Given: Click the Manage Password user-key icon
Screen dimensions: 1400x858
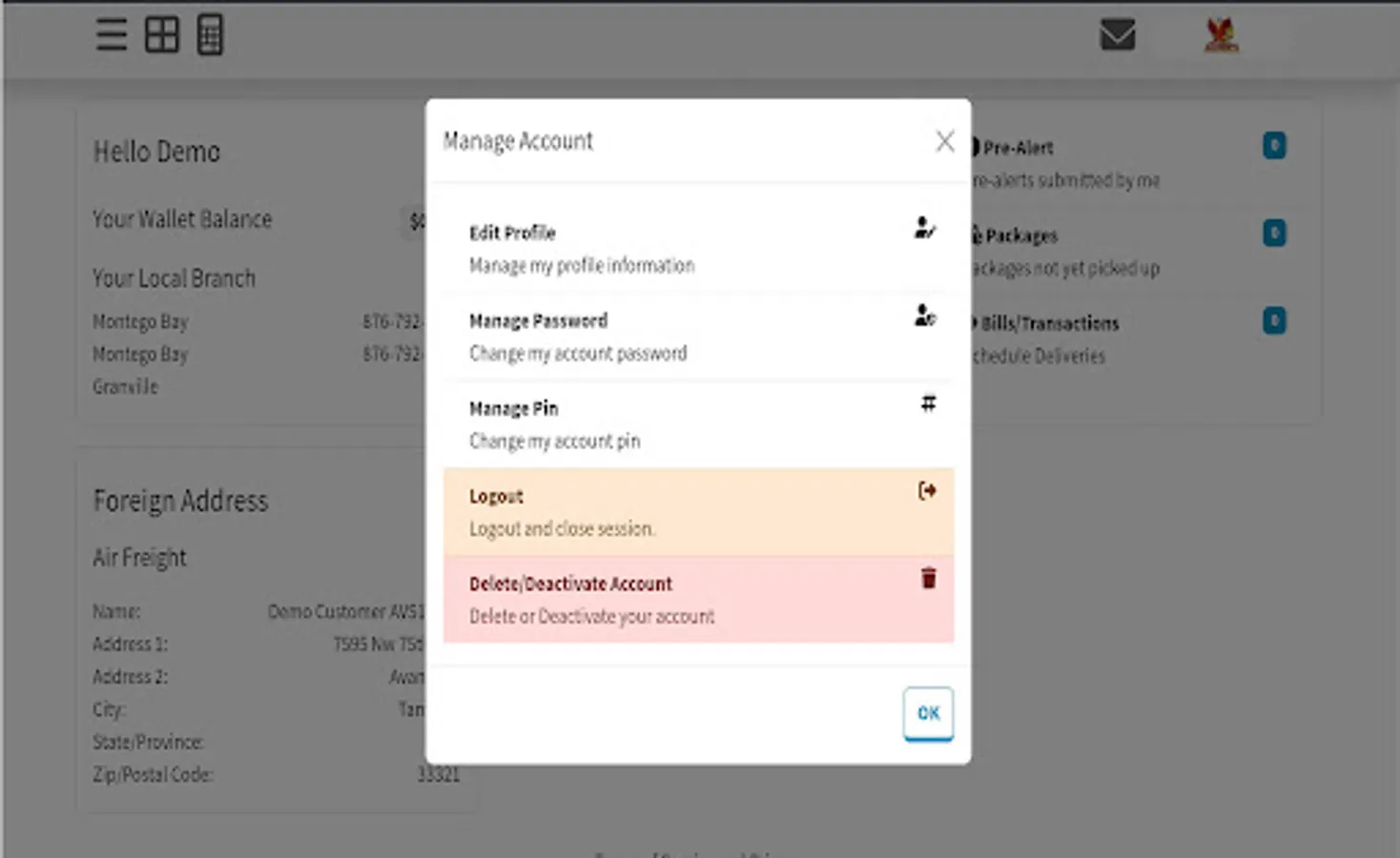Looking at the screenshot, I should tap(924, 317).
